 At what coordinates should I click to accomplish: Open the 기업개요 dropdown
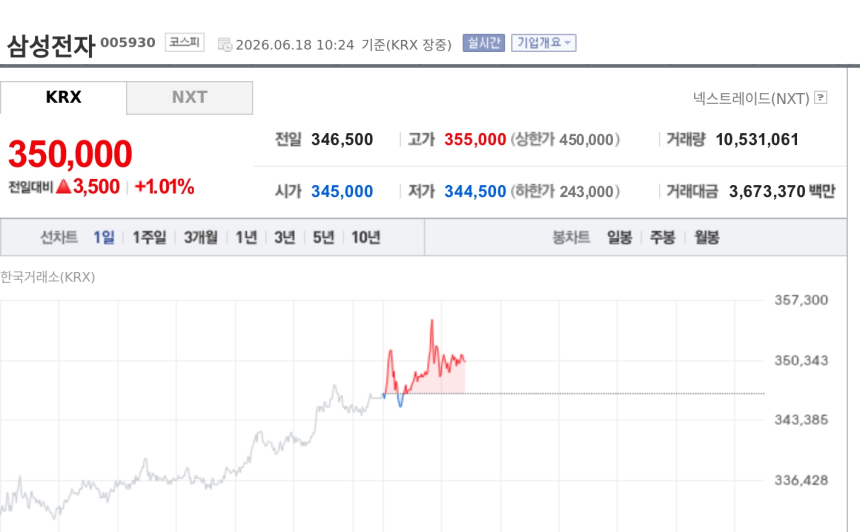pos(544,43)
